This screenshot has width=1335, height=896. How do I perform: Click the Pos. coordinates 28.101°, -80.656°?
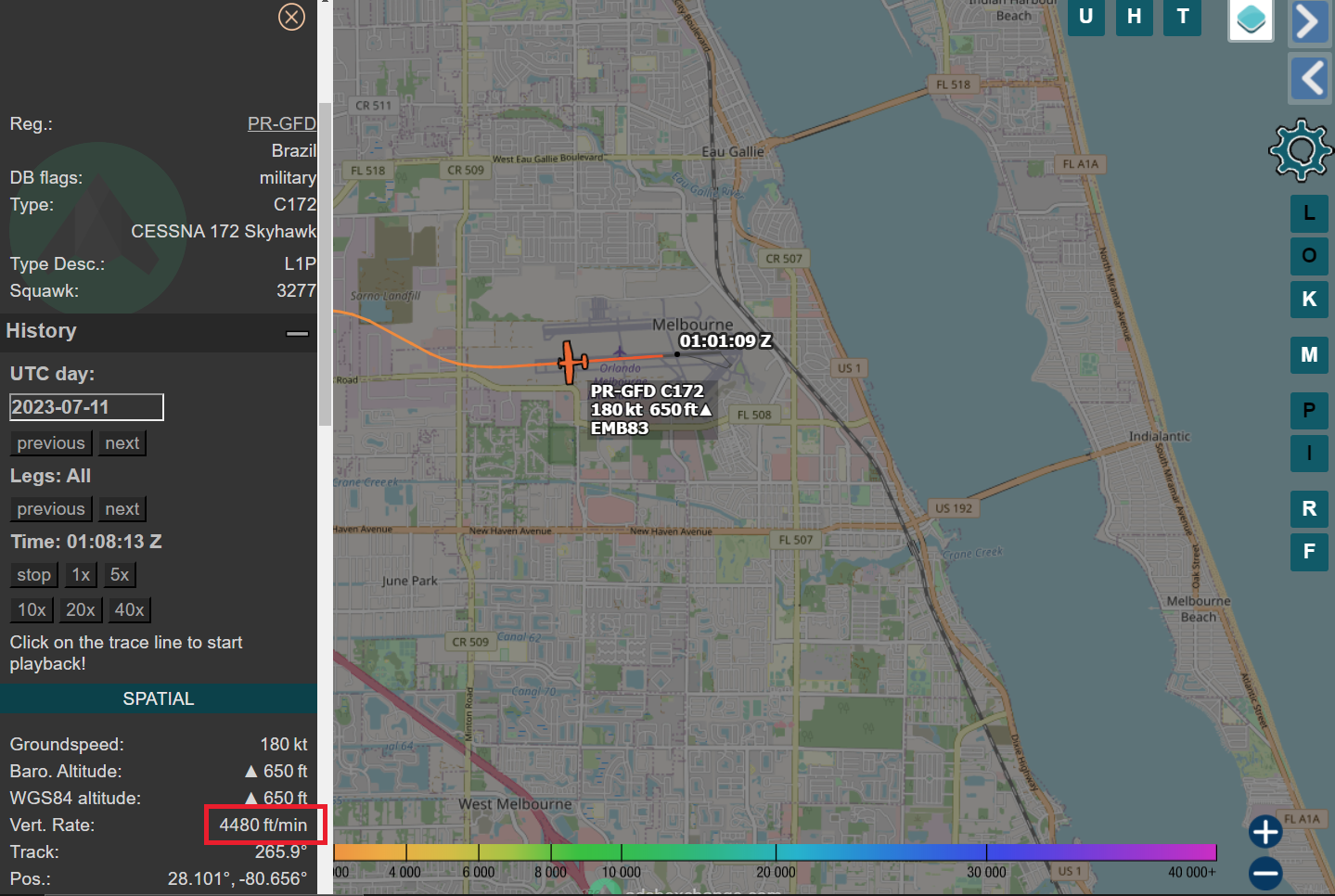[x=237, y=879]
